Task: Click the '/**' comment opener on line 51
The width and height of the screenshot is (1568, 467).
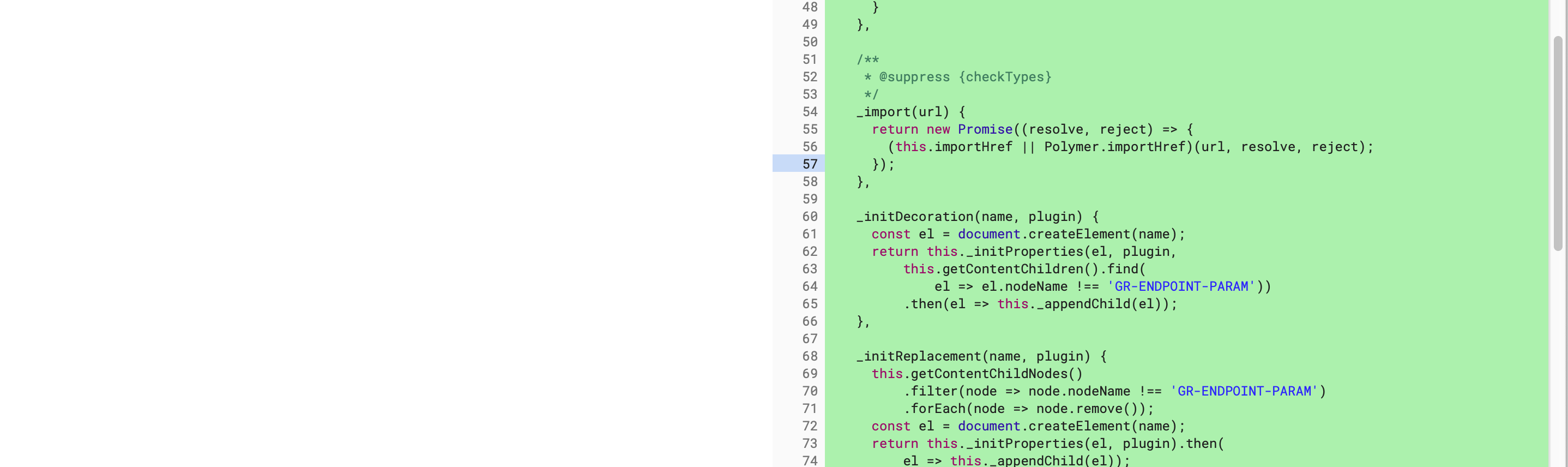Action: click(867, 59)
